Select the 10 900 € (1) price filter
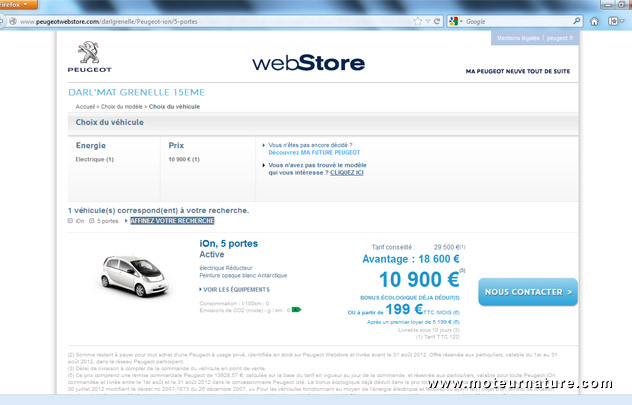Viewport: 632px width, 405px height. click(x=184, y=160)
